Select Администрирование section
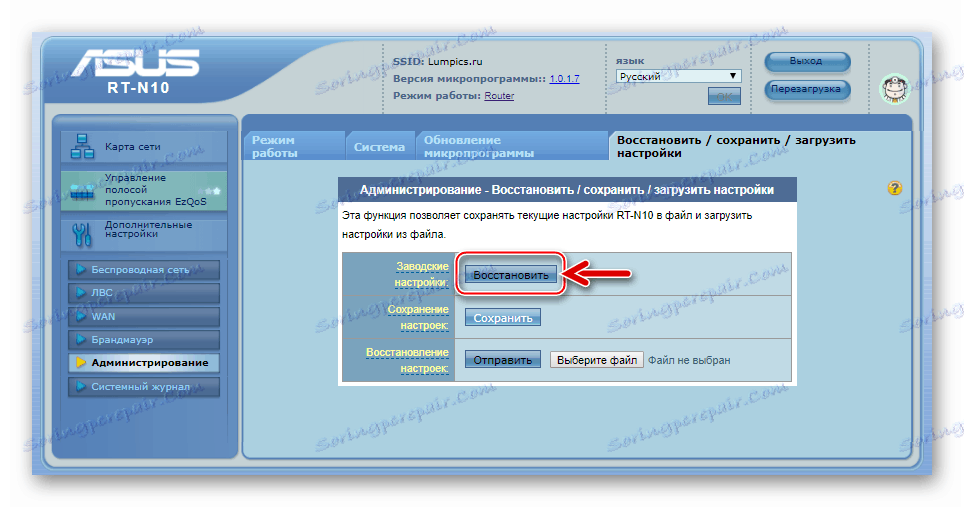The image size is (964, 507). click(144, 363)
